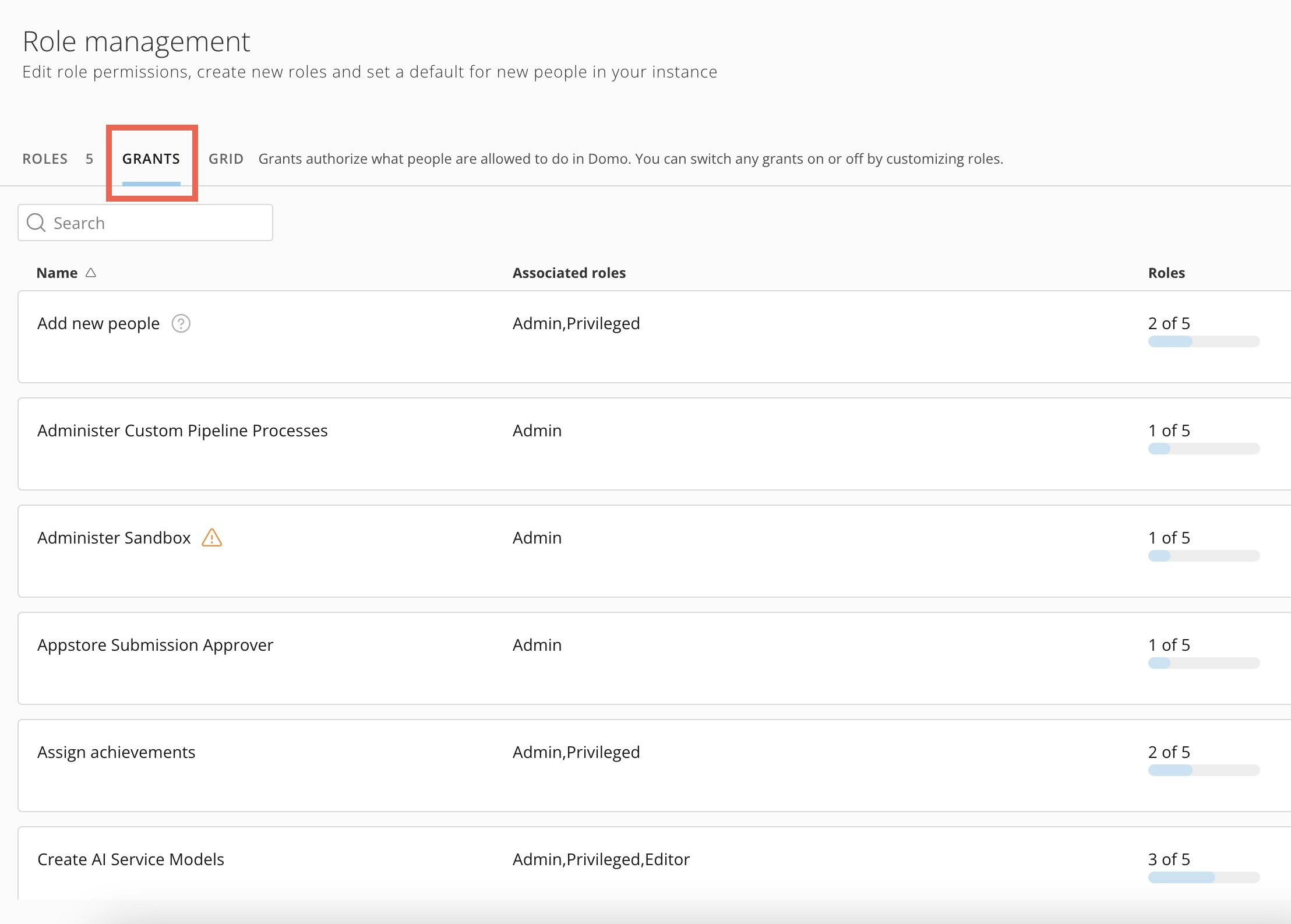Open Create AI Service Models grant
This screenshot has height=924, width=1291.
[x=130, y=859]
